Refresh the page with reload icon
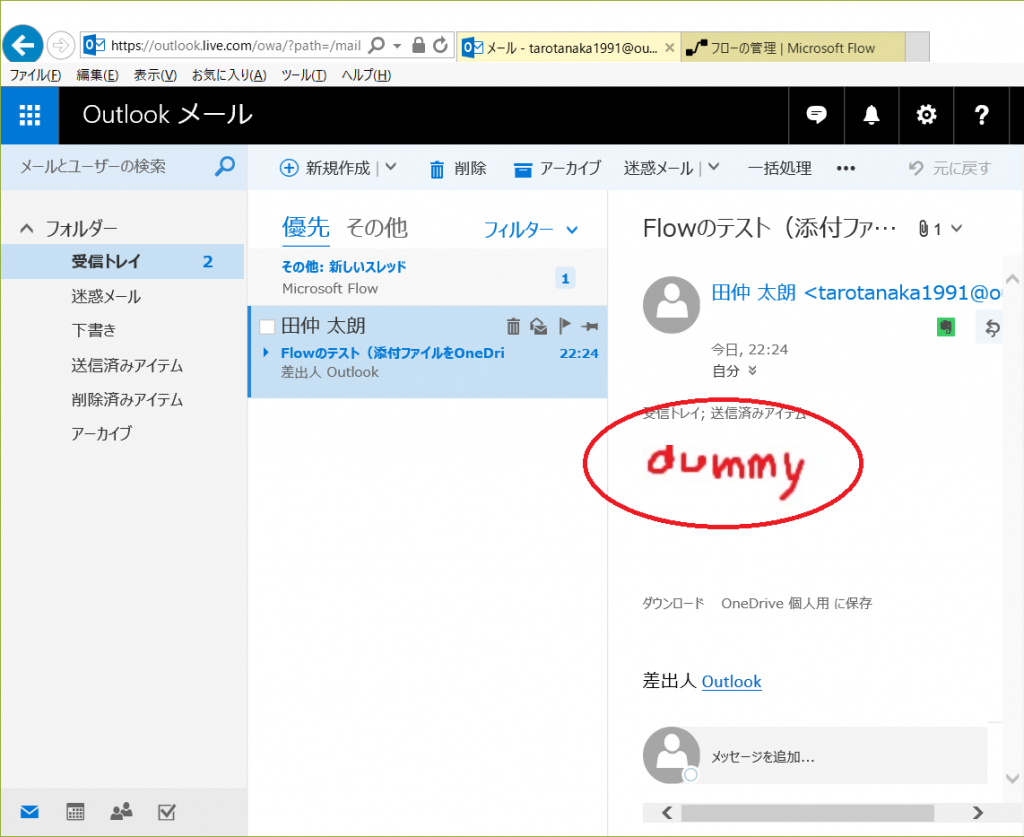Viewport: 1024px width, 837px height. click(x=441, y=45)
